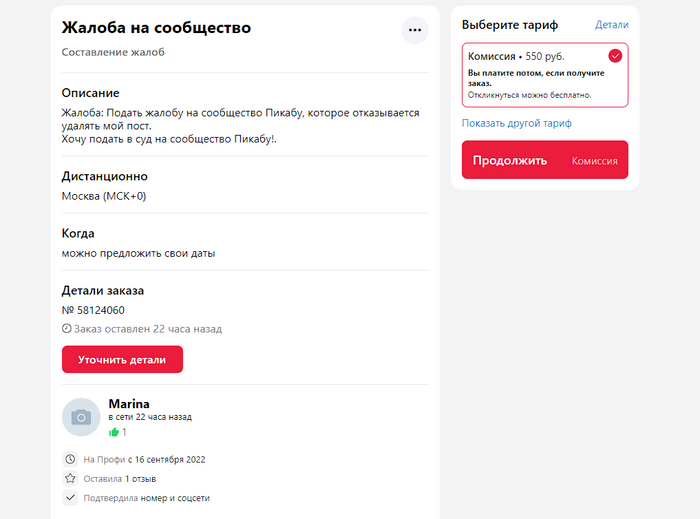Image resolution: width=700 pixels, height=519 pixels.
Task: Click clock icon next to "На Профи" date
Action: (70, 459)
